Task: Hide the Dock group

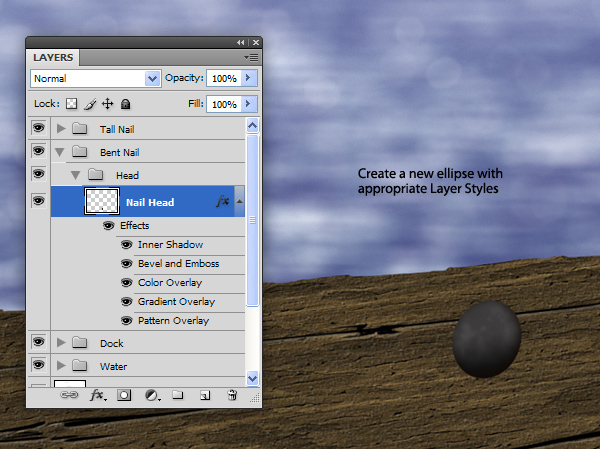Action: (x=38, y=341)
